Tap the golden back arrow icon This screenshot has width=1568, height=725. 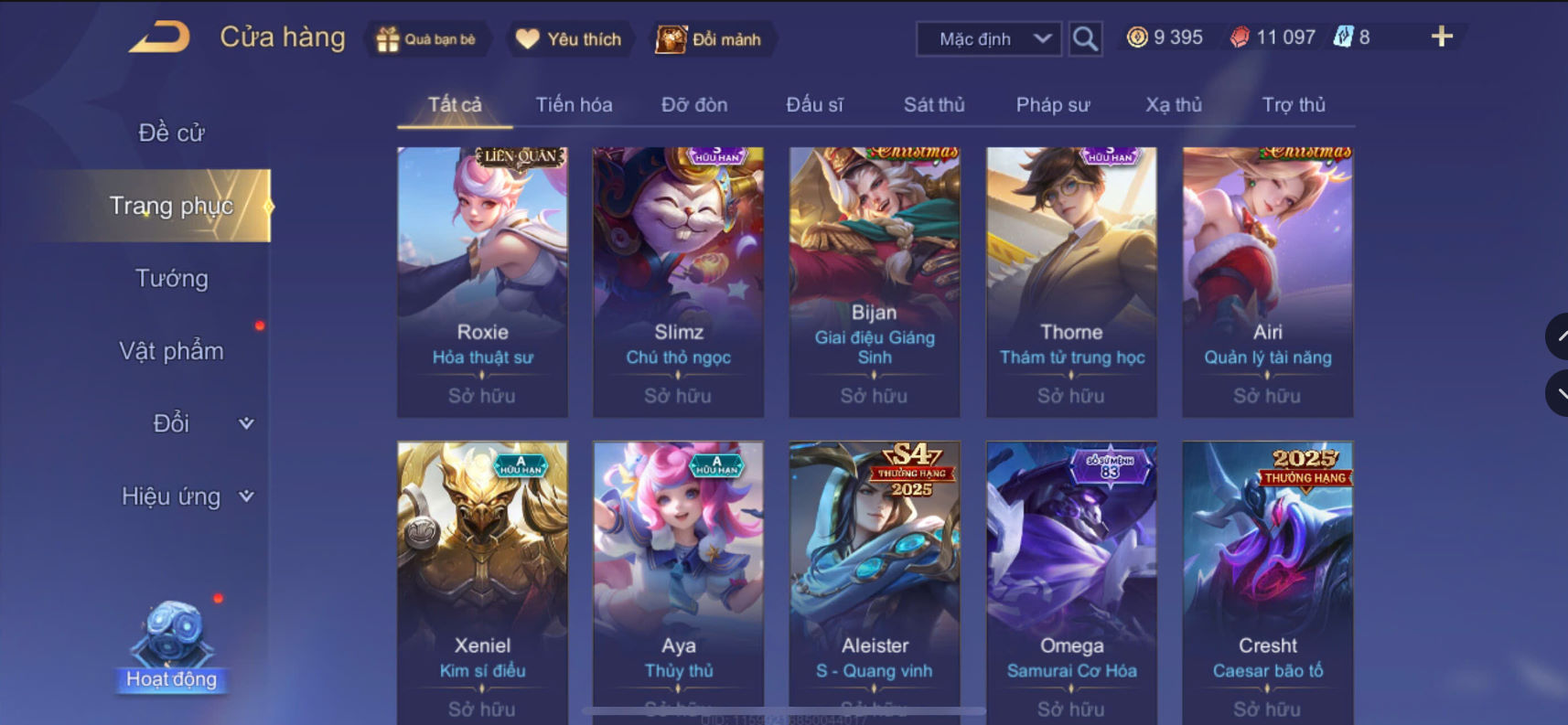point(159,37)
